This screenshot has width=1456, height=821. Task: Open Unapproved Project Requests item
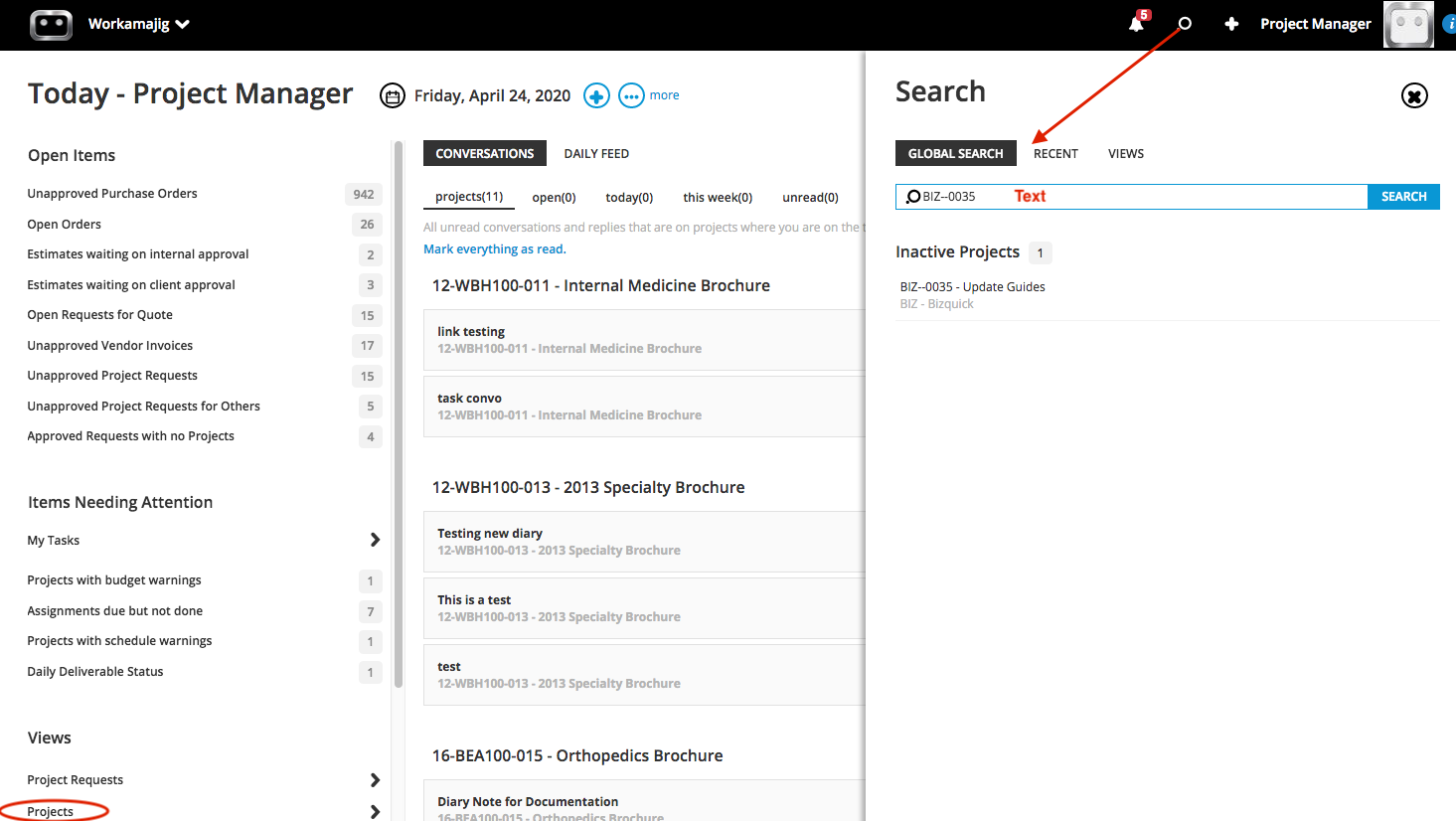pyautogui.click(x=112, y=376)
